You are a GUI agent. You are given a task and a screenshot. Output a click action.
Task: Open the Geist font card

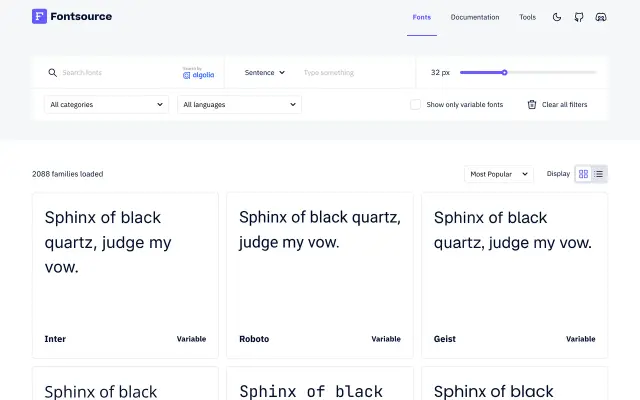click(514, 276)
